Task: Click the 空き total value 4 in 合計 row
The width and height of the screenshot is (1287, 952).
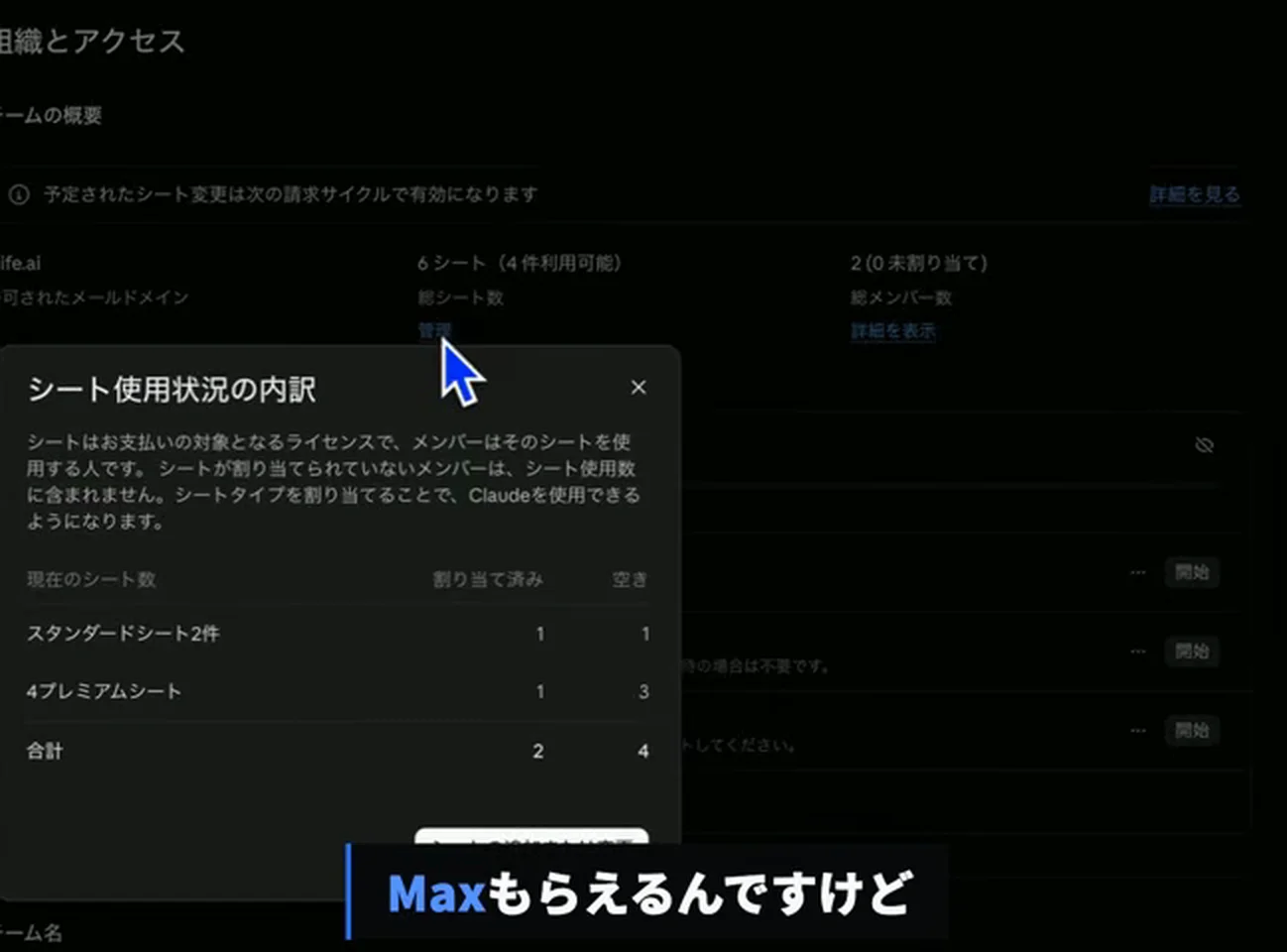Action: pos(643,752)
